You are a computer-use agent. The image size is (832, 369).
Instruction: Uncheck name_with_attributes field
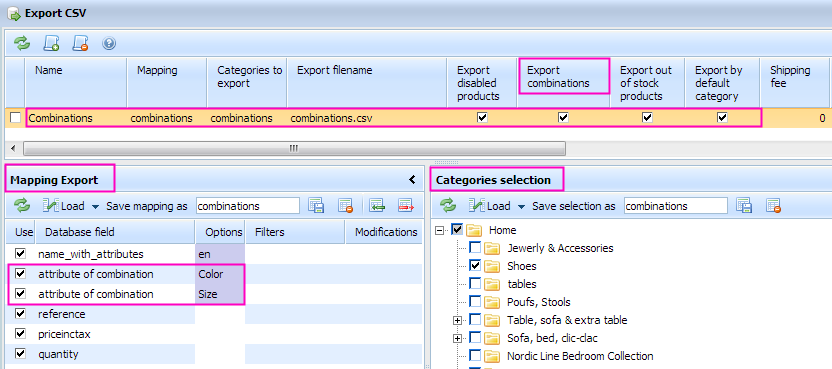[20, 253]
